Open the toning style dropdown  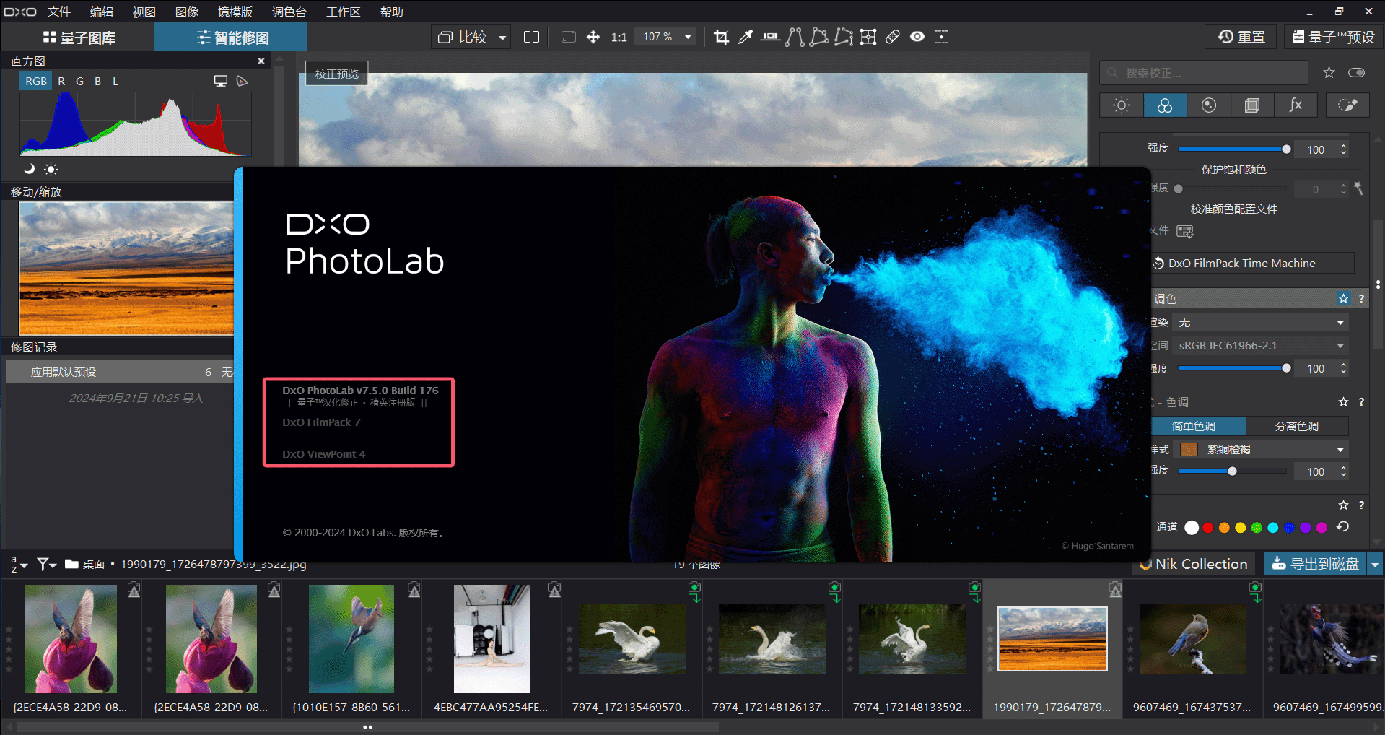click(x=1262, y=449)
